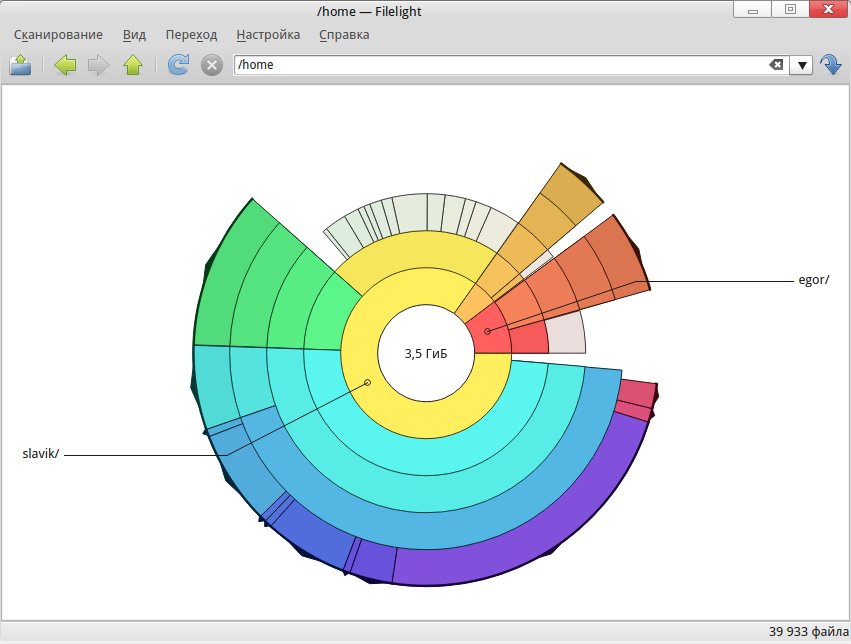Click the greyed Forward arrow
The width and height of the screenshot is (851, 644).
click(x=98, y=65)
